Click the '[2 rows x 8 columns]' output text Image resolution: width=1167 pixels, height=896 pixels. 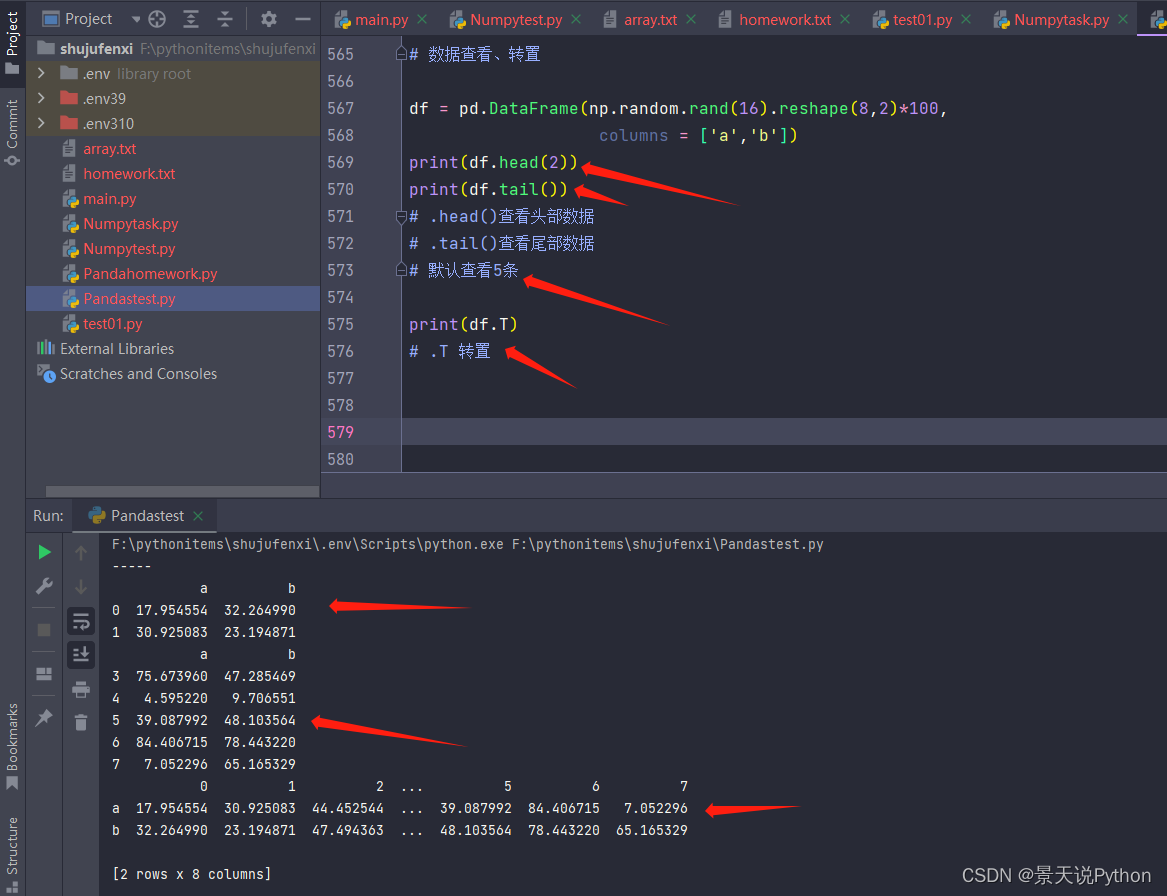191,874
